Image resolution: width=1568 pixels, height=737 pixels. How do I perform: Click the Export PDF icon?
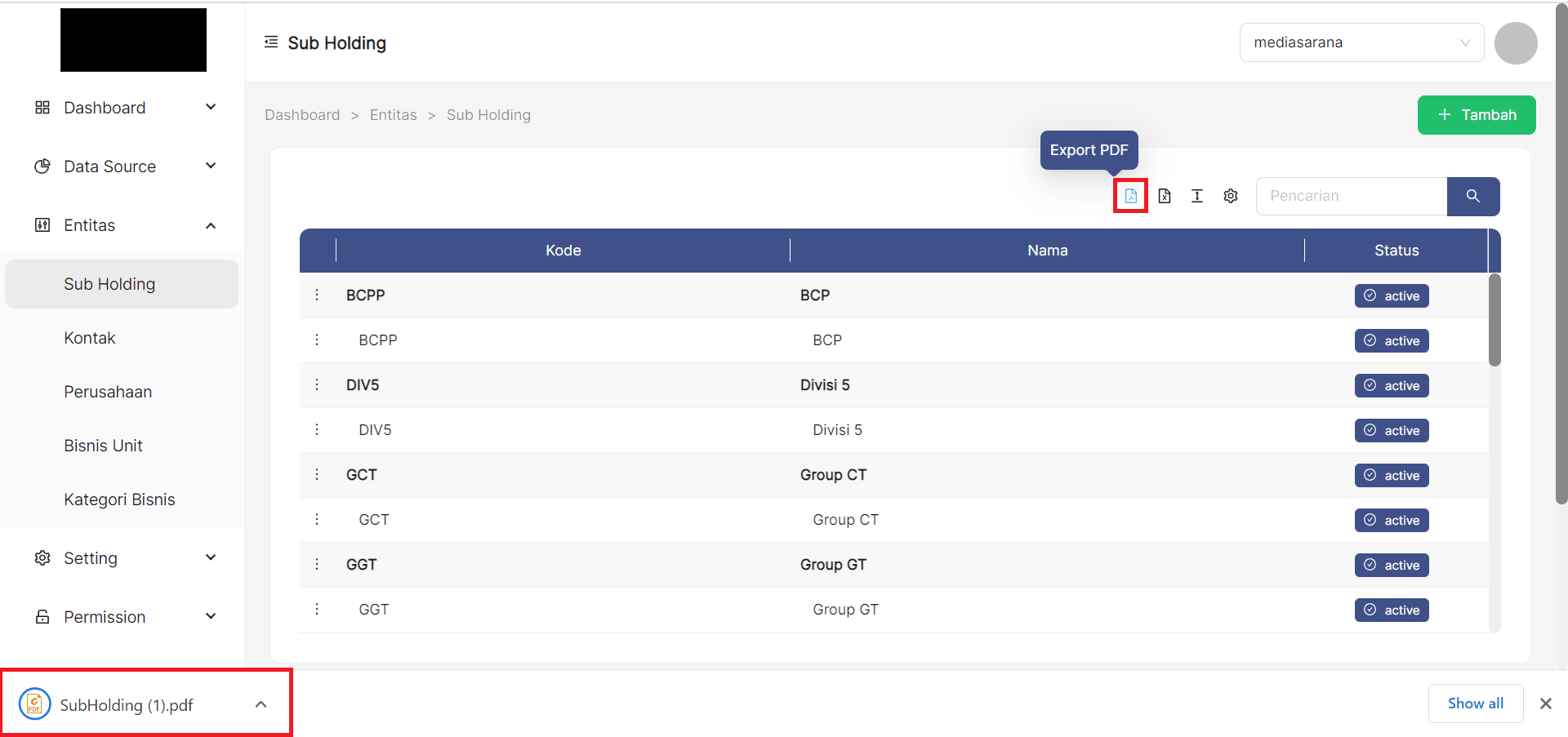pos(1130,196)
